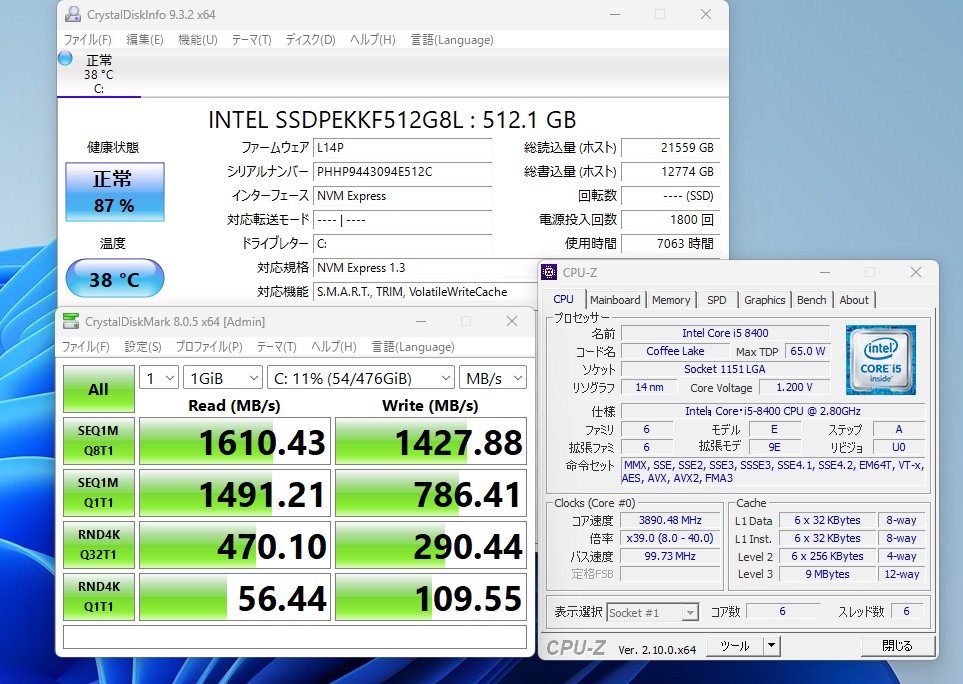Select the CPU tab in CPU-Z
The width and height of the screenshot is (963, 684).
point(563,299)
